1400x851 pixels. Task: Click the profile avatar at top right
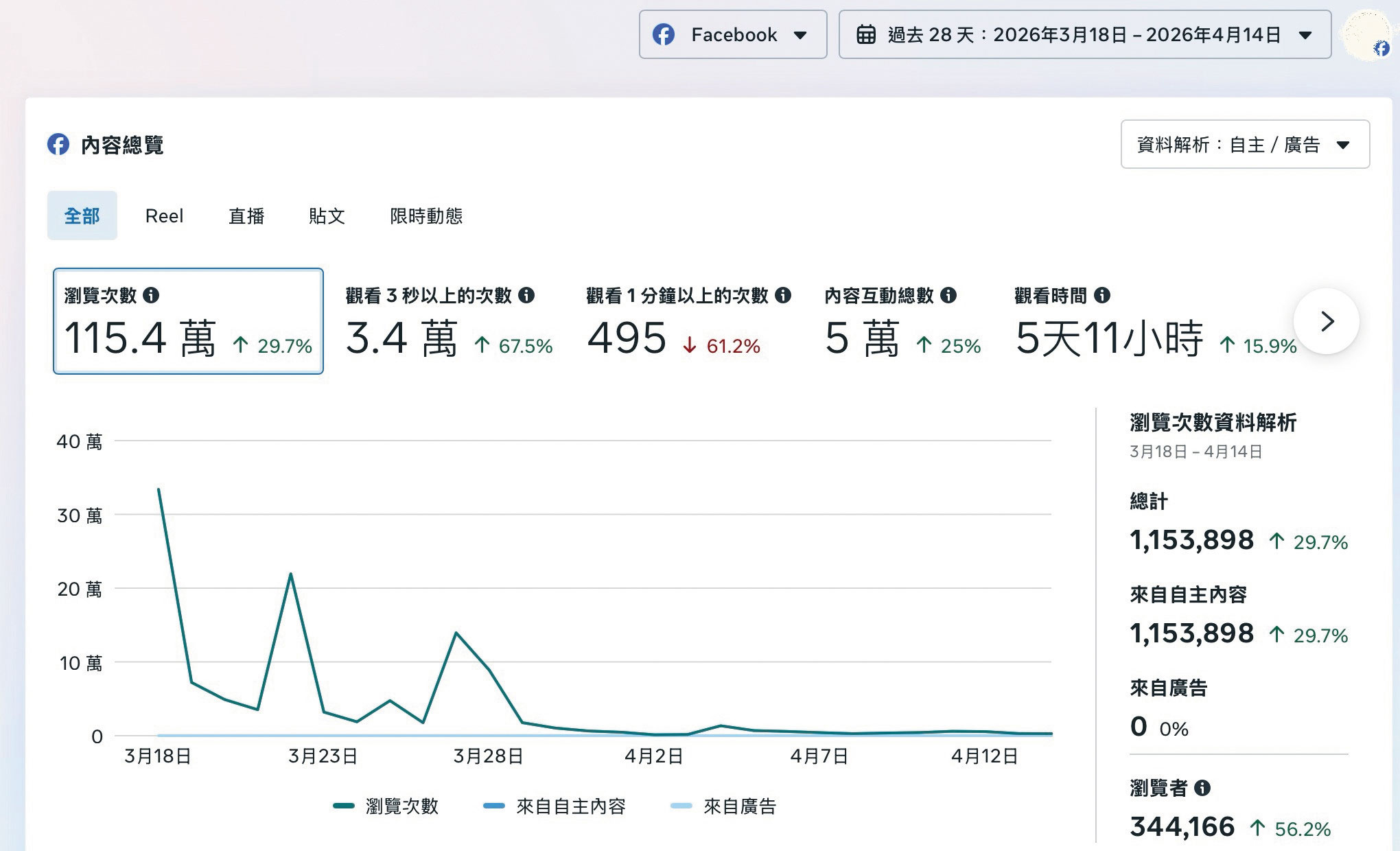click(x=1366, y=34)
